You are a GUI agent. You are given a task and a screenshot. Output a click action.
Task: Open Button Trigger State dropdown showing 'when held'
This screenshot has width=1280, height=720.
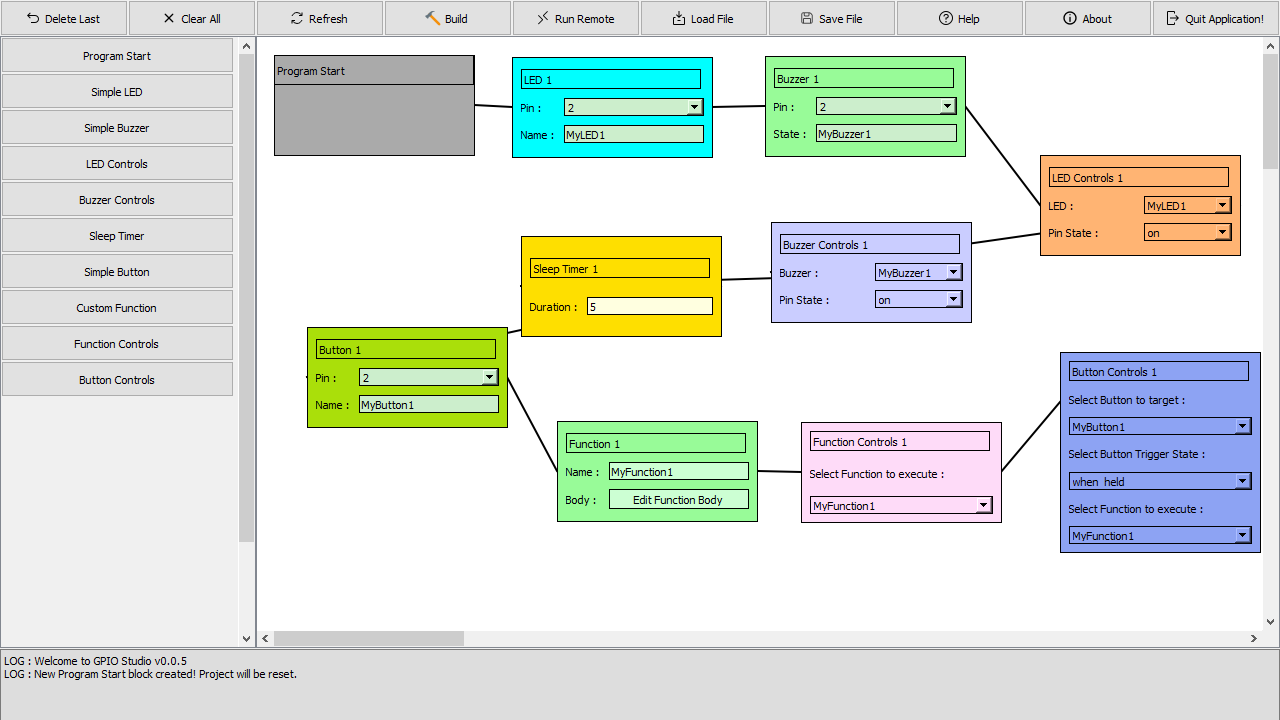click(x=1243, y=481)
